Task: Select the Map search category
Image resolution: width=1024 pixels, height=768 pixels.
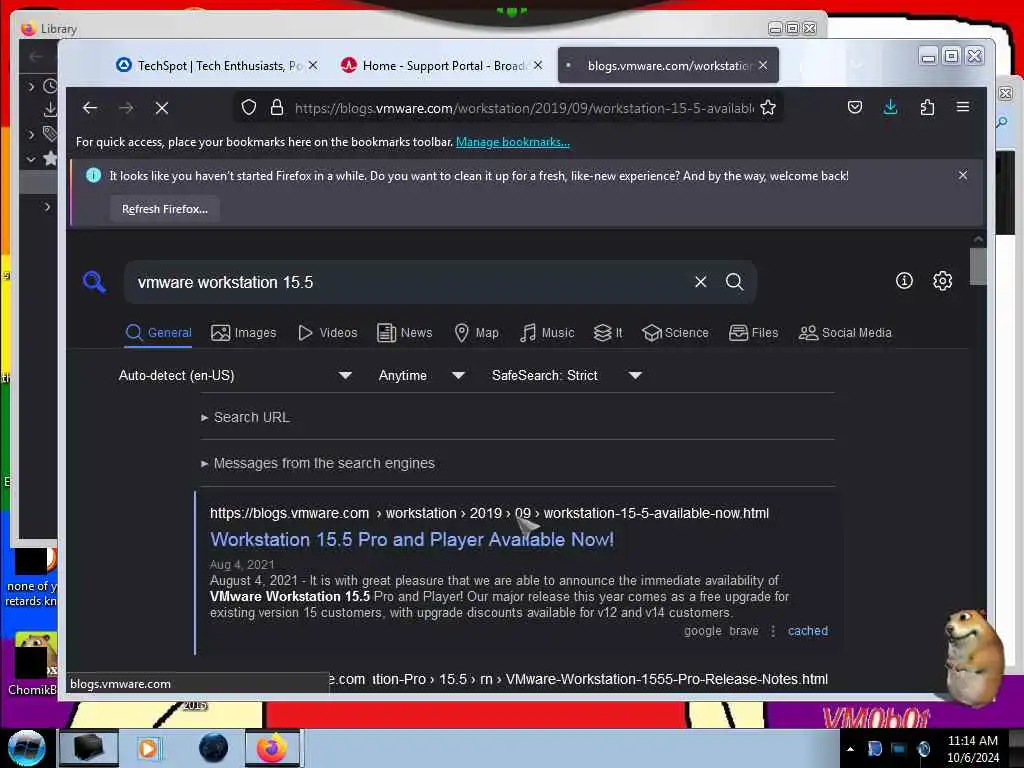Action: (476, 333)
